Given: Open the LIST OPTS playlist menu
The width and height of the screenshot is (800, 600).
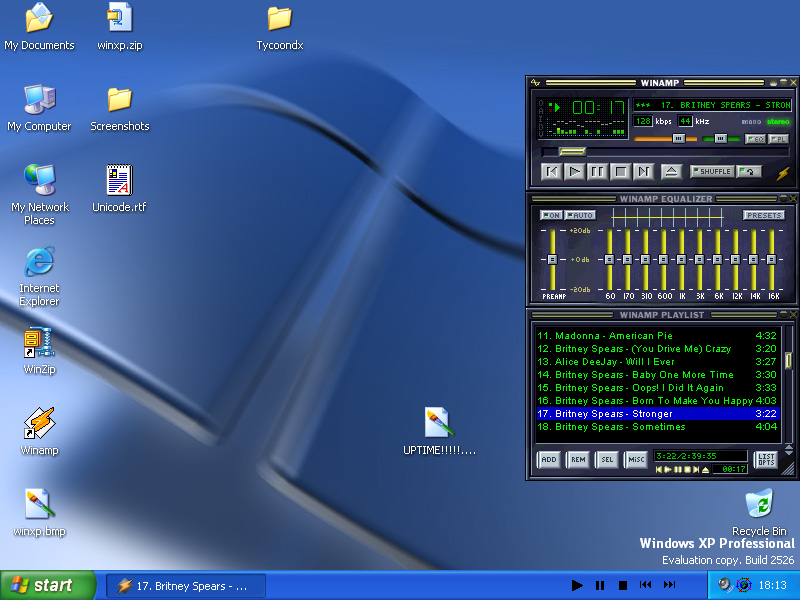Looking at the screenshot, I should coord(765,460).
